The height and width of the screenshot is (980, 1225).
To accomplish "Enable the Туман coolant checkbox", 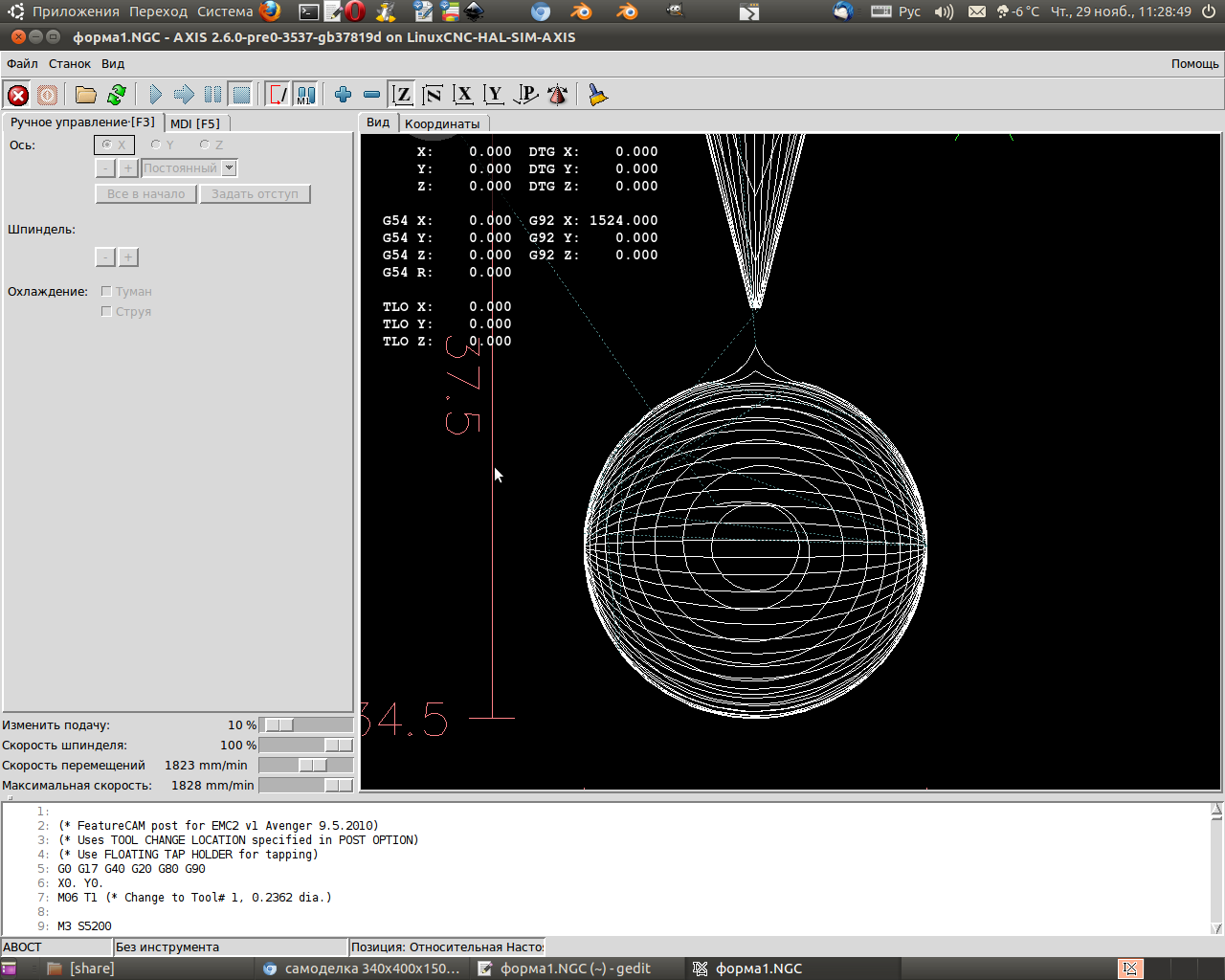I will tap(106, 292).
